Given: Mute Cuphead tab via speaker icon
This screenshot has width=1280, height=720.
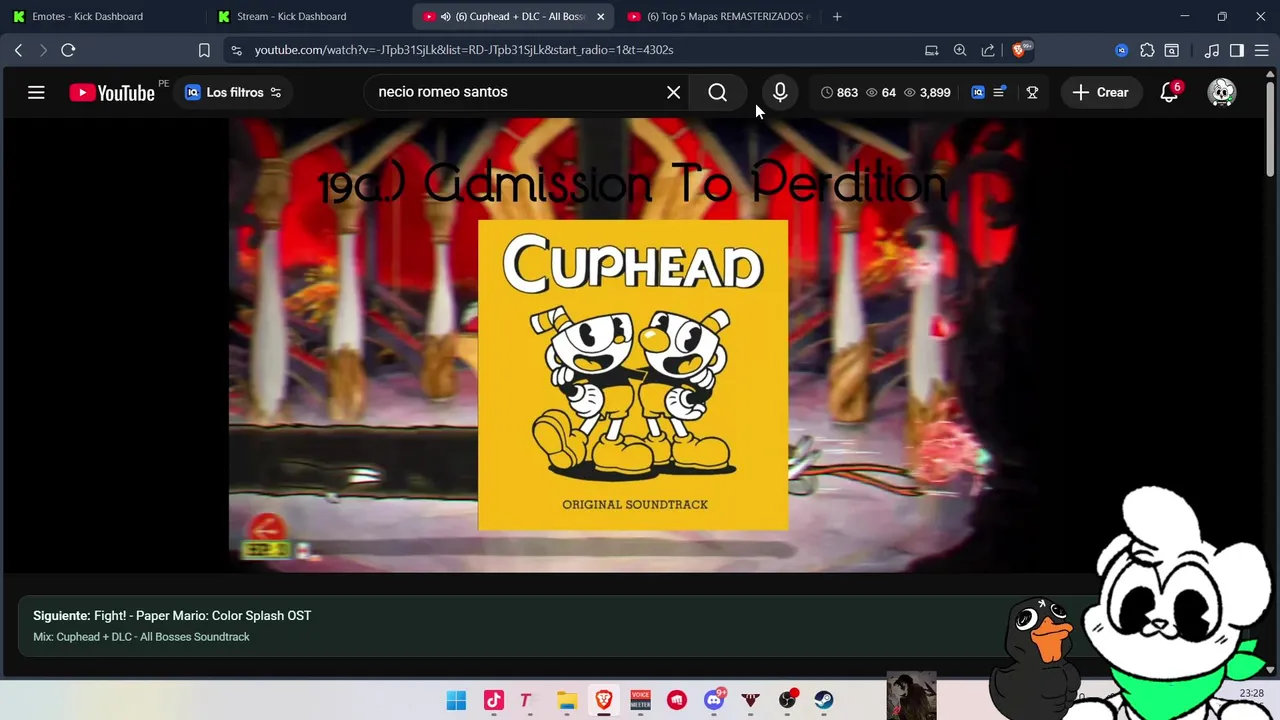Looking at the screenshot, I should [446, 16].
